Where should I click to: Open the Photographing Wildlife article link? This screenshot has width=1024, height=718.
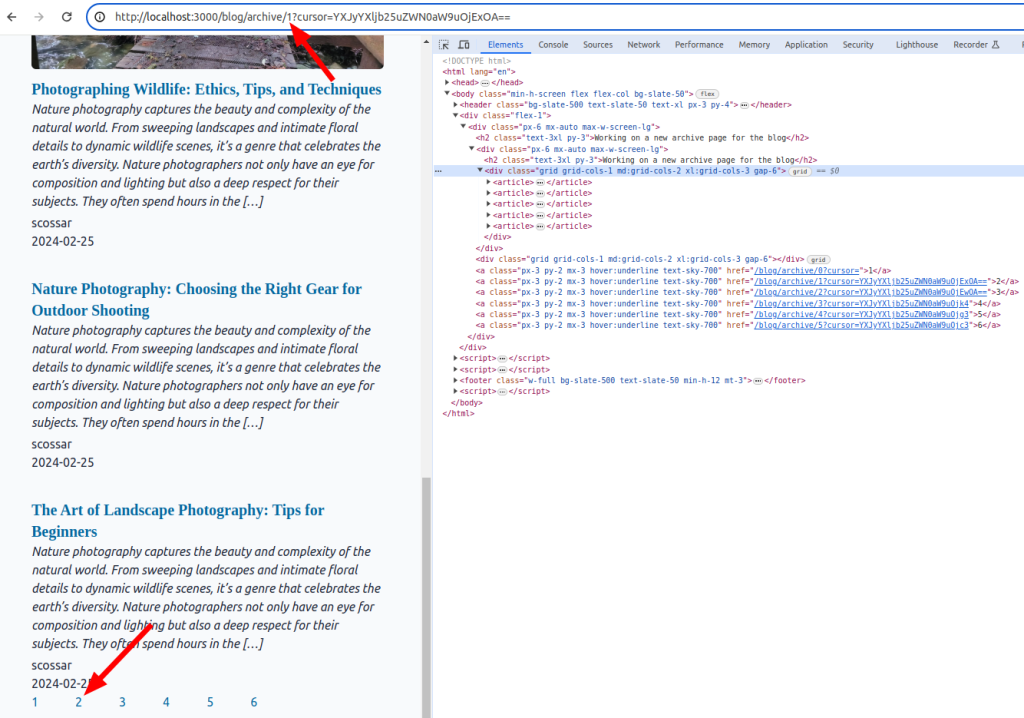coord(206,90)
